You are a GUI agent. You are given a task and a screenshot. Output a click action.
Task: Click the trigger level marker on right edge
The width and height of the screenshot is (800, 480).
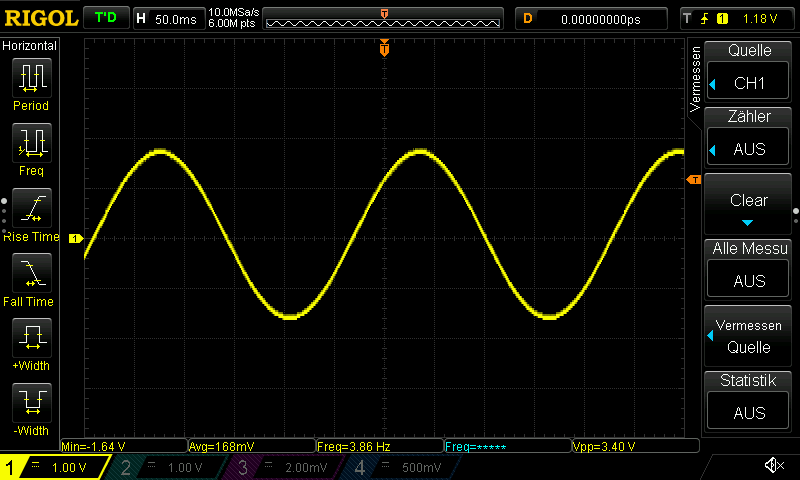(694, 179)
